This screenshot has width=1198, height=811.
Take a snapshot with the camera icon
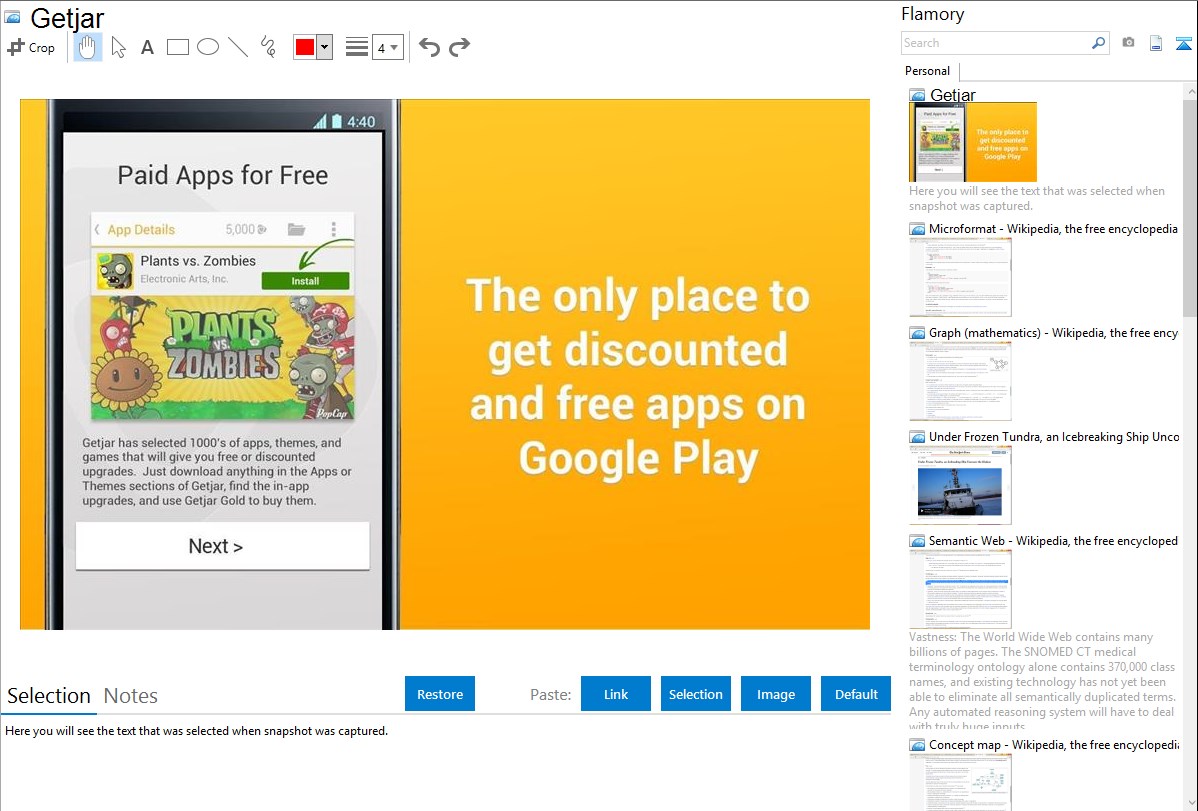(1128, 43)
